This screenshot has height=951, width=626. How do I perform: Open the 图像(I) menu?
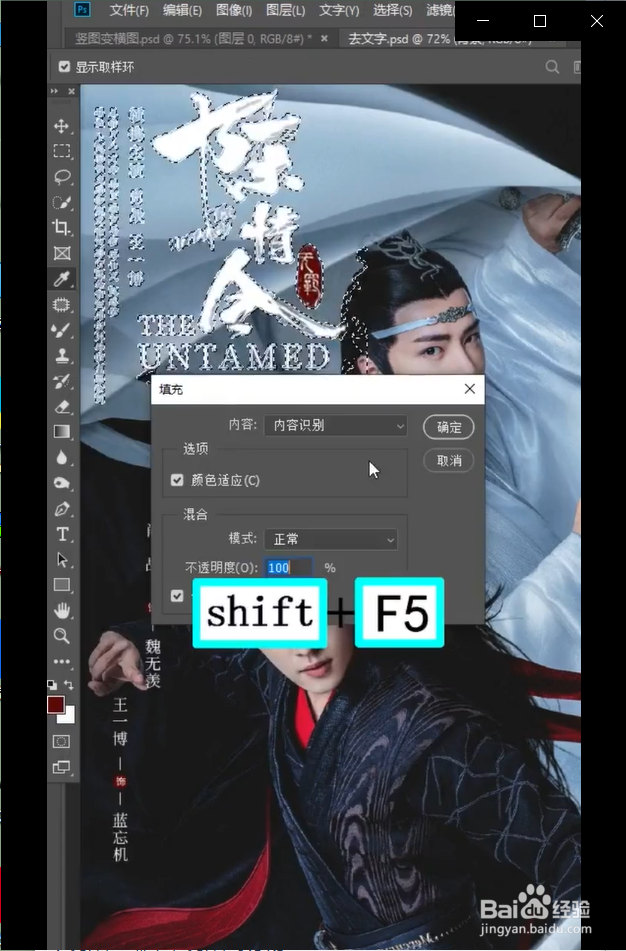[234, 10]
